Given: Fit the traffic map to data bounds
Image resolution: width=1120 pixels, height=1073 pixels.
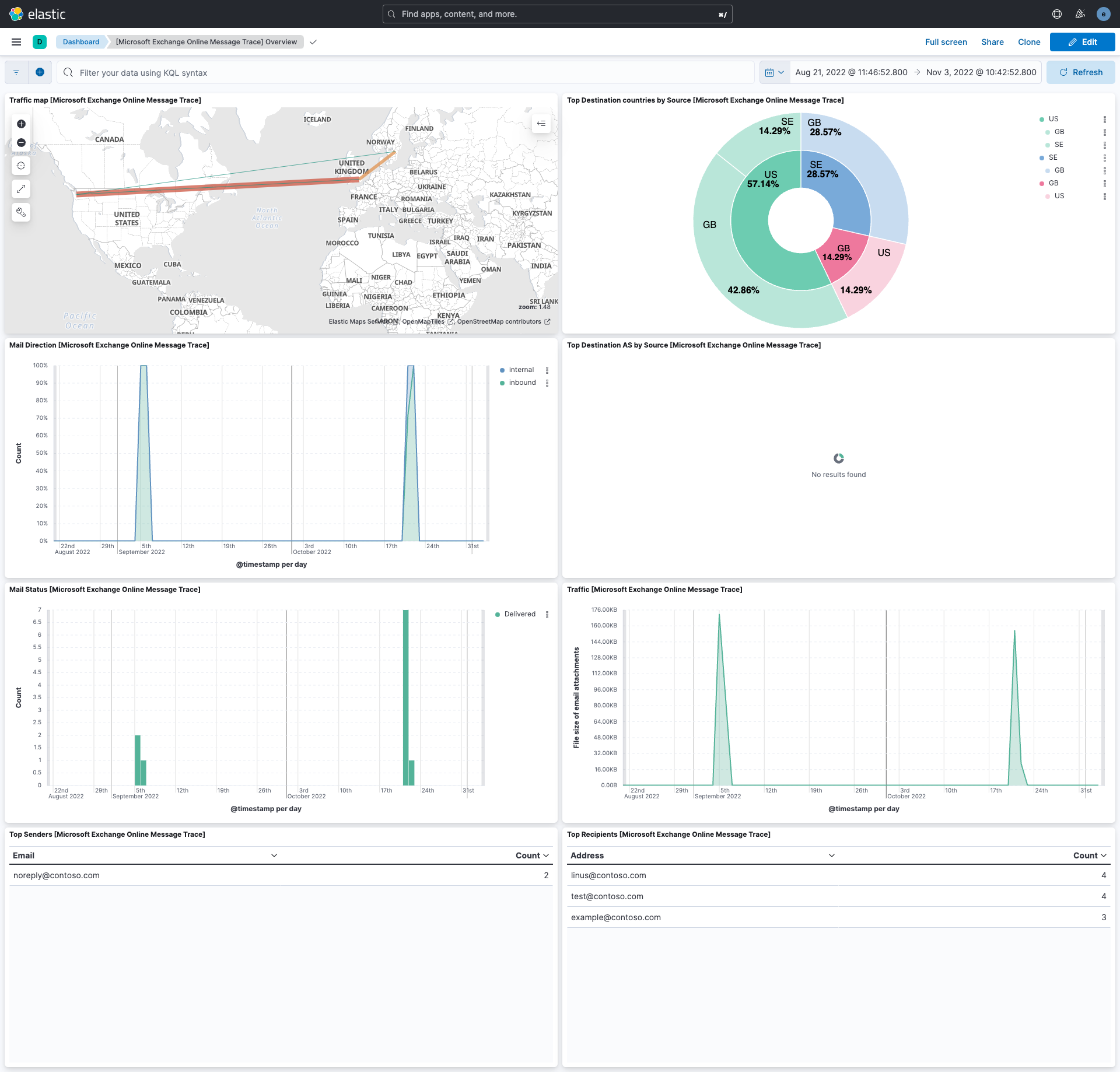Looking at the screenshot, I should 21,166.
